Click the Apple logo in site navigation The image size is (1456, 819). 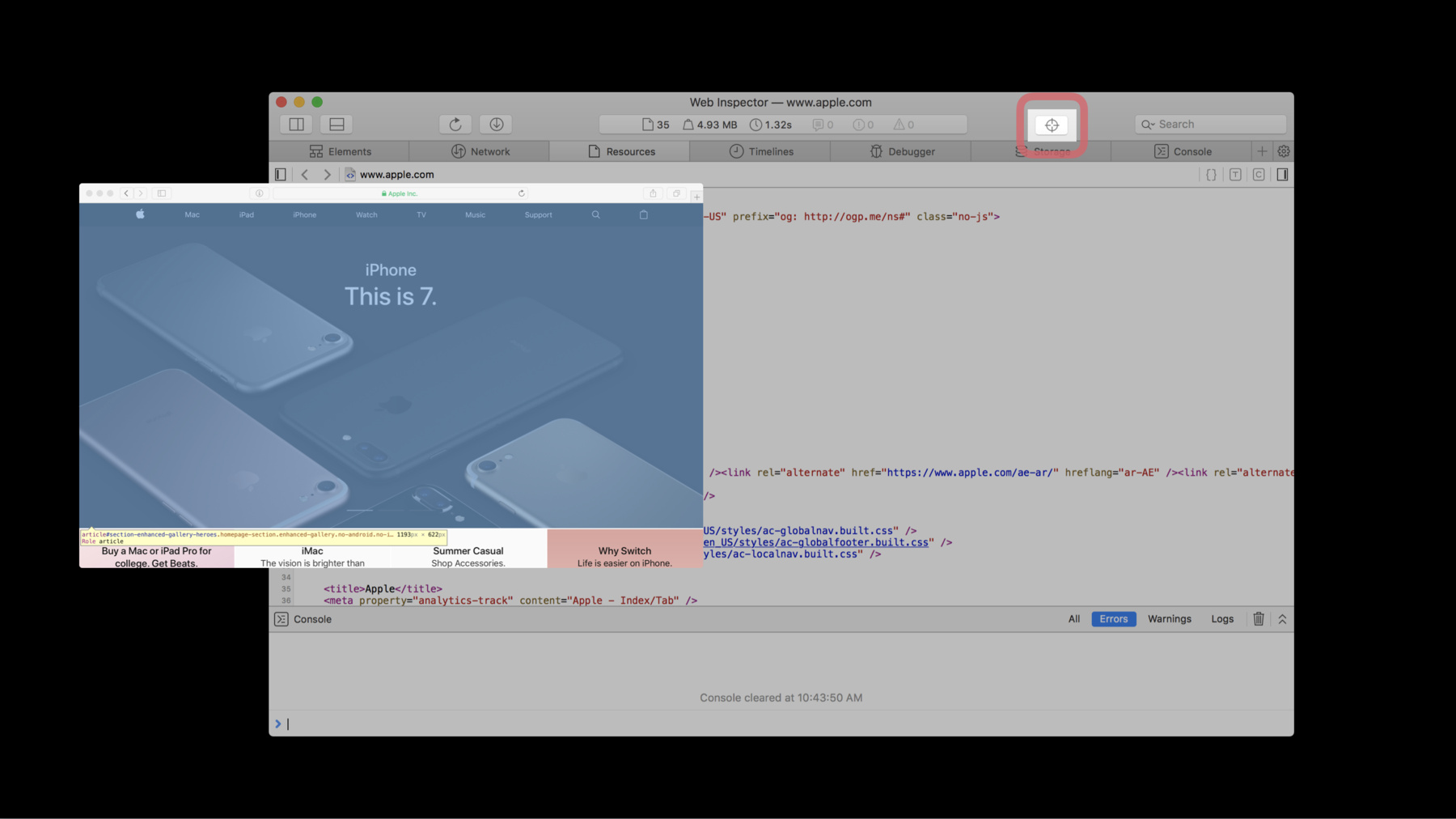[x=140, y=214]
